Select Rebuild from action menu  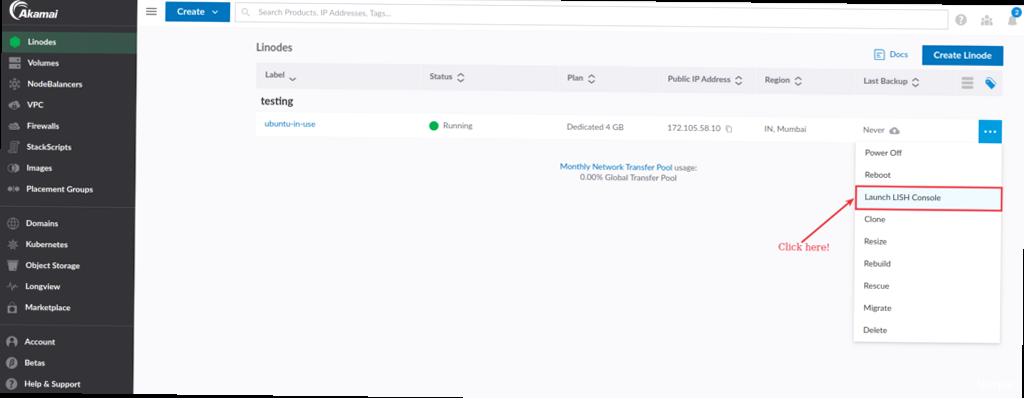point(927,264)
